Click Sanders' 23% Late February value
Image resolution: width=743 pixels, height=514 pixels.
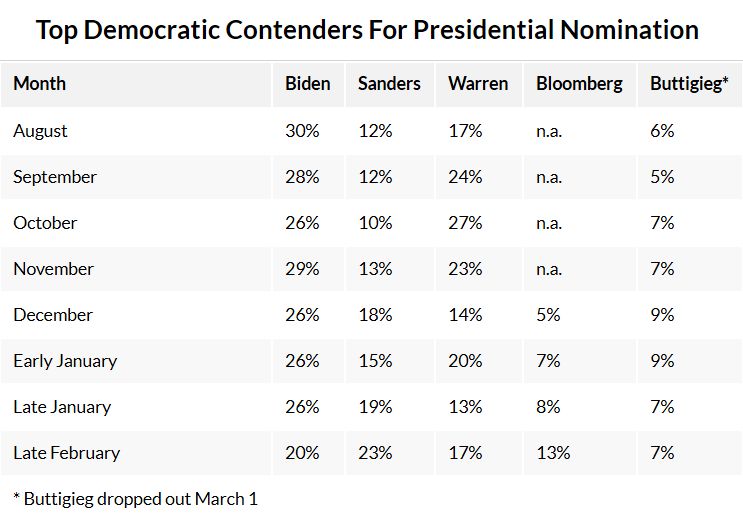coord(375,453)
